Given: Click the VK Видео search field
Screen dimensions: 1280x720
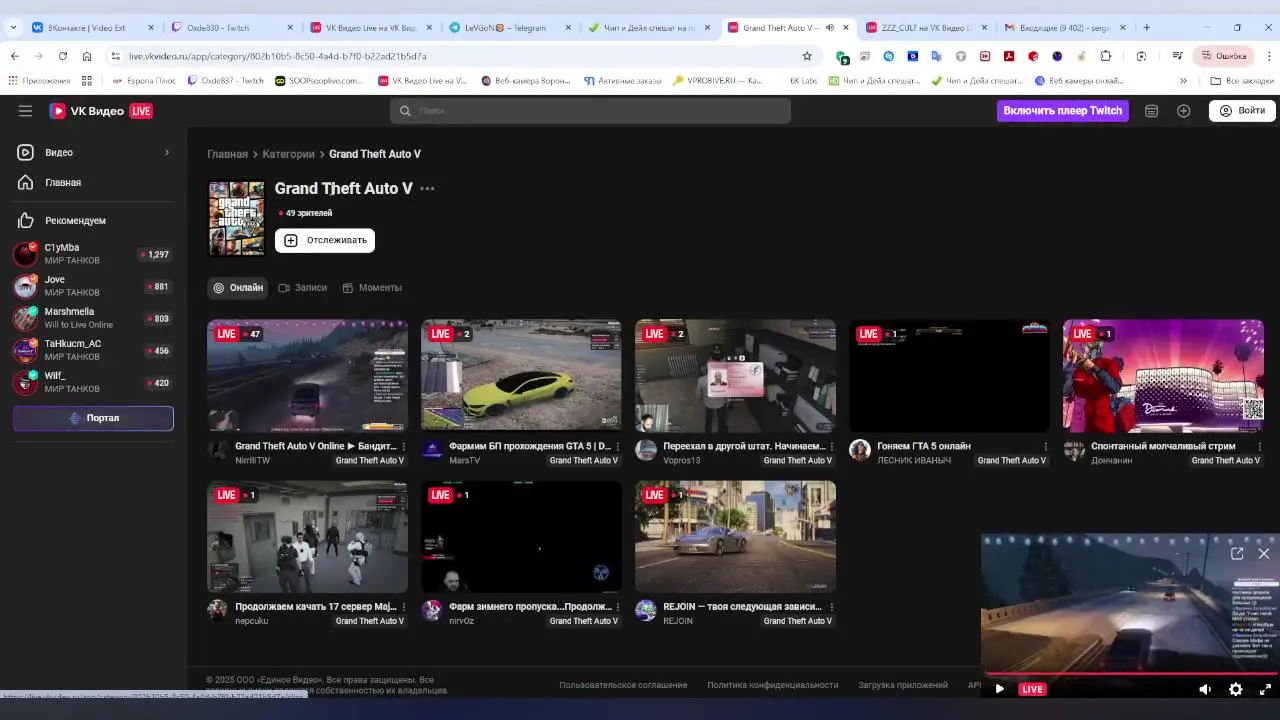Looking at the screenshot, I should pyautogui.click(x=590, y=111).
